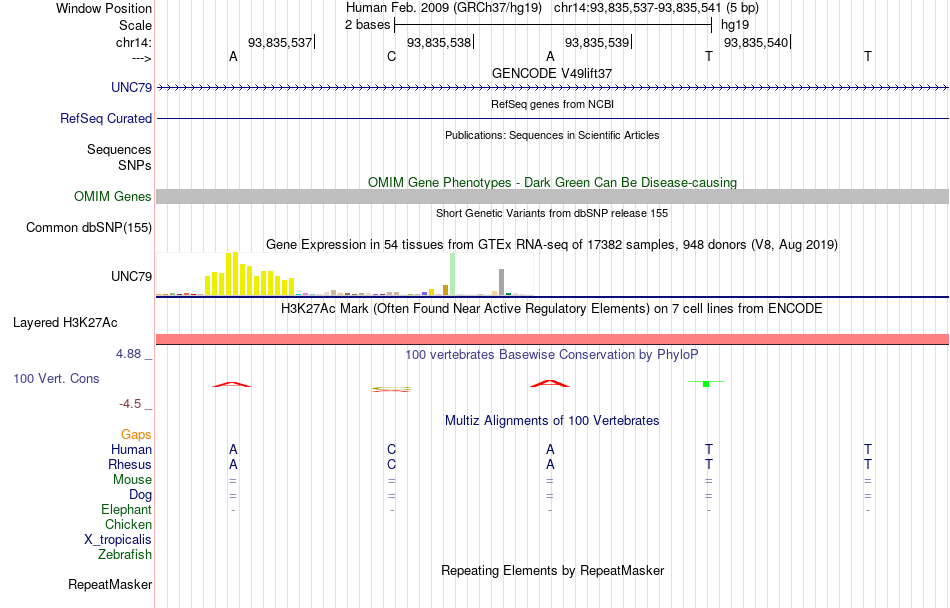Click the Scale row label
Image resolution: width=950 pixels, height=608 pixels.
click(x=135, y=25)
